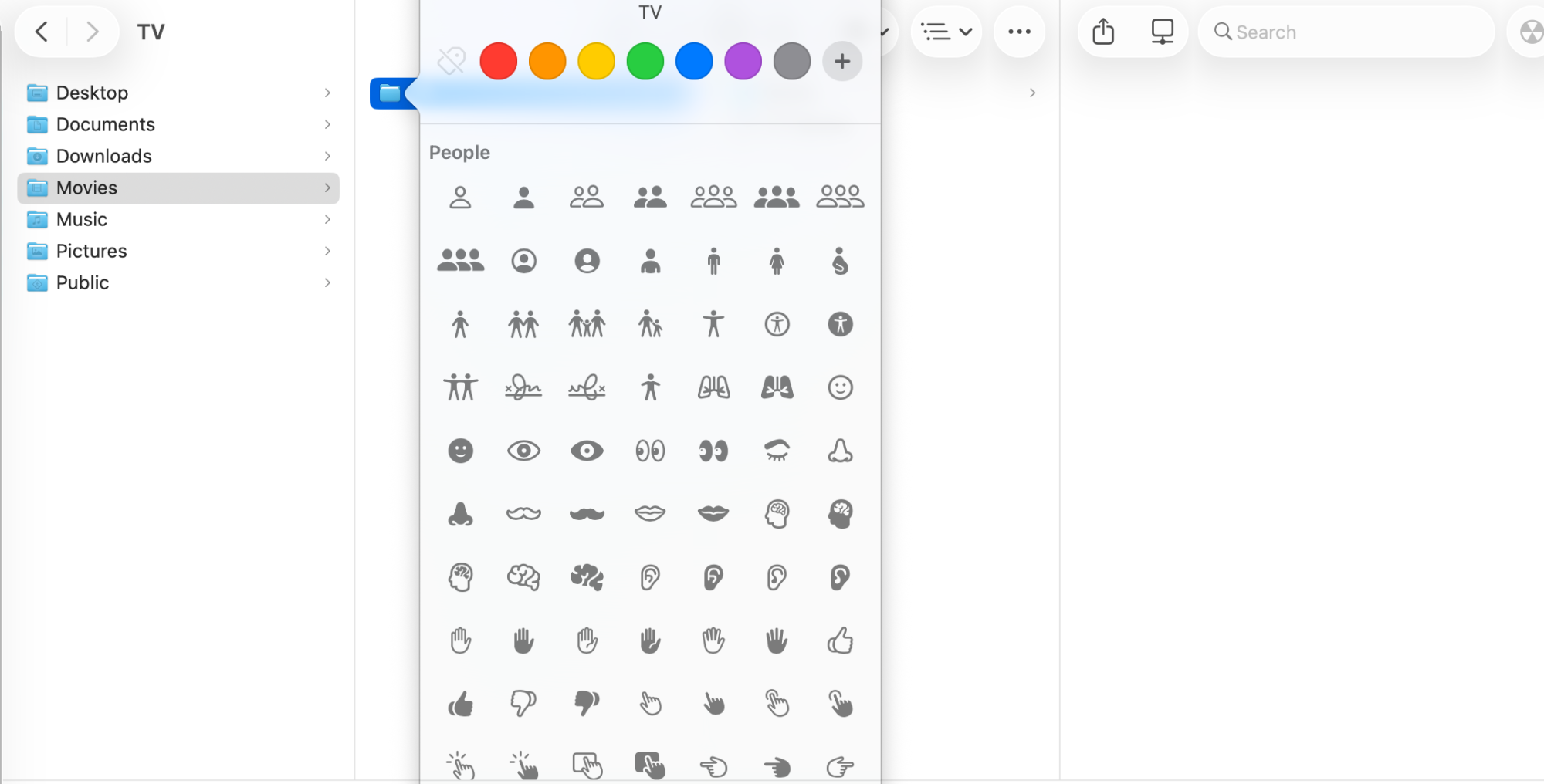Choose the outlined nose symbol
Screen dimensions: 1544x784
click(840, 451)
